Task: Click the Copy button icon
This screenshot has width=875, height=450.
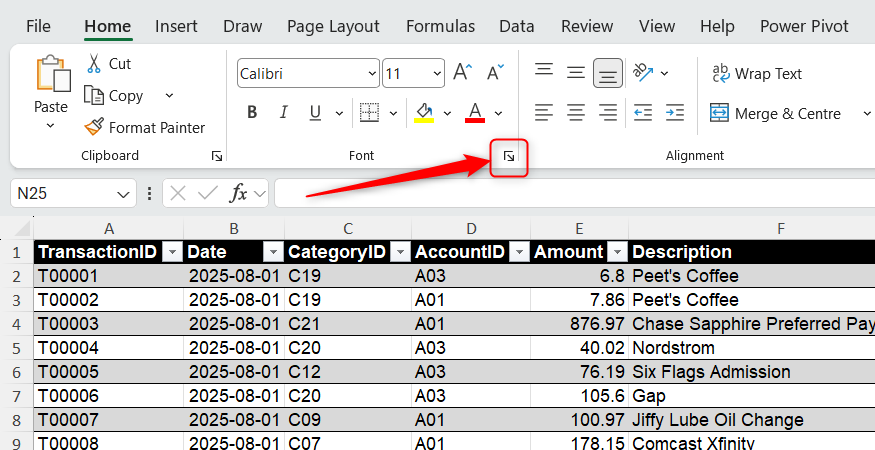Action: [x=94, y=95]
